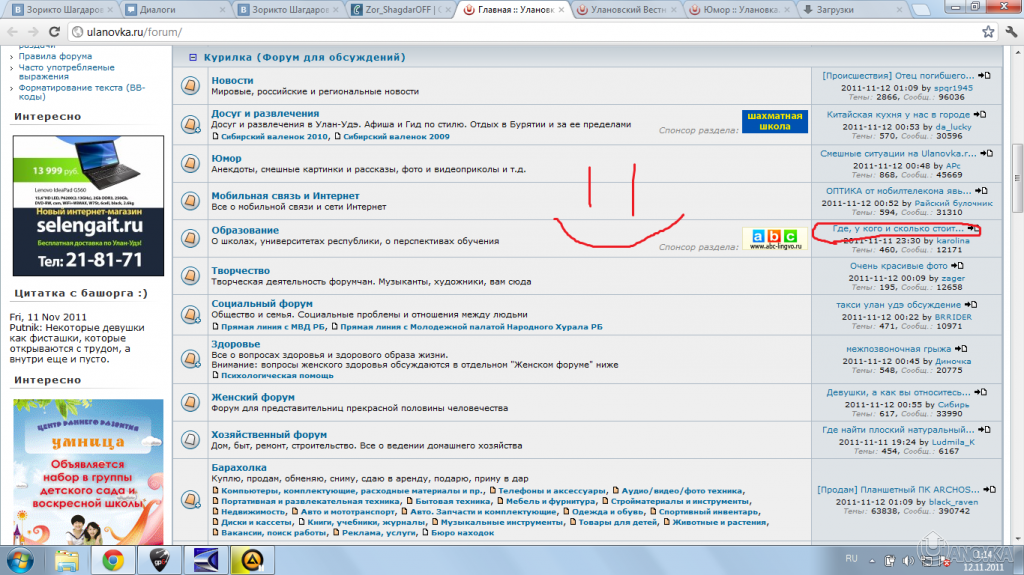Close the Главная :: Улановка tab

[561, 10]
